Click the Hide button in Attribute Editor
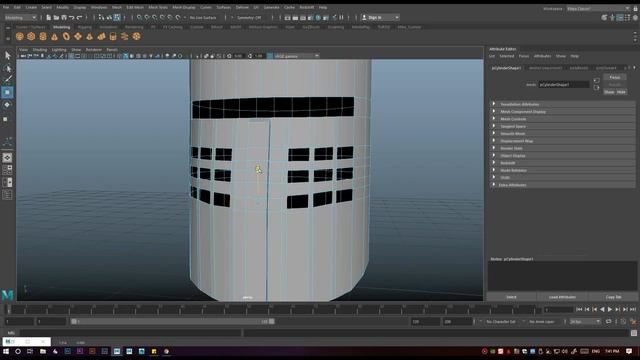Screen dimensions: 640x360 (621, 92)
